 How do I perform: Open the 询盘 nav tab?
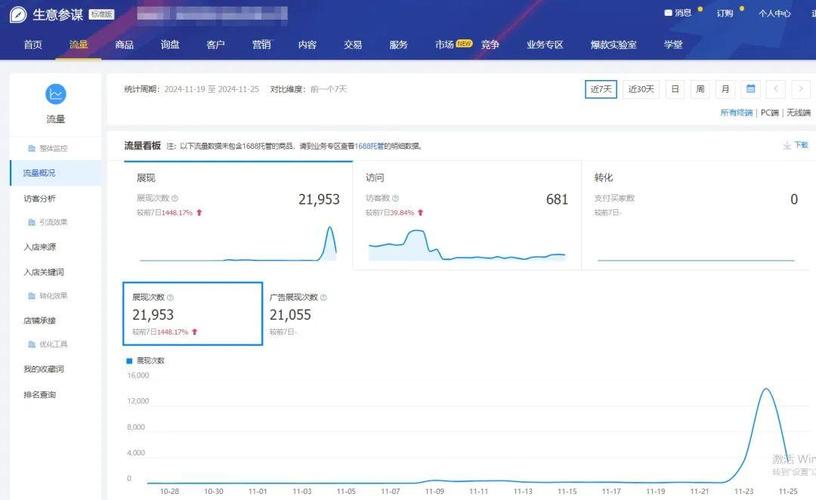(170, 45)
